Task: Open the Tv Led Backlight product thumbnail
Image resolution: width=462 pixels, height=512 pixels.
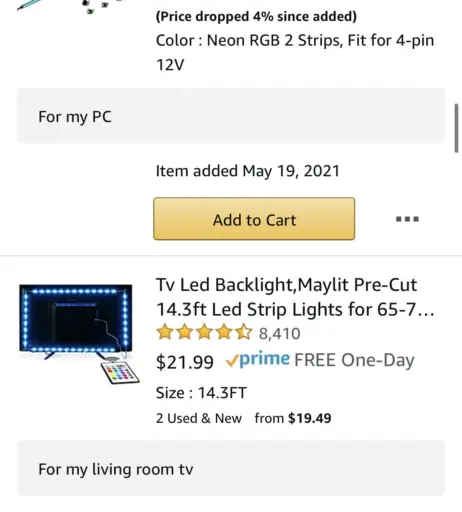Action: 79,334
